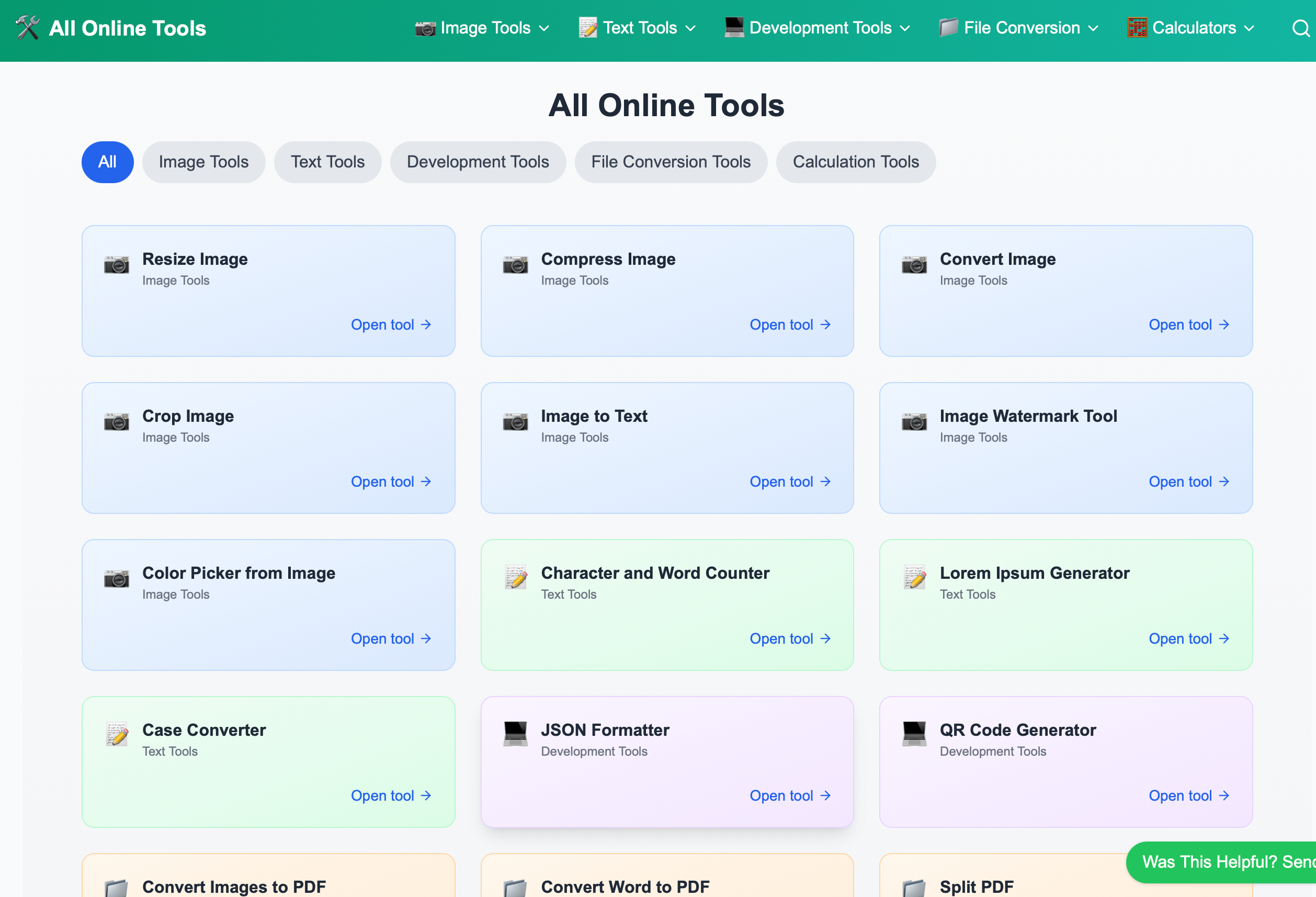The height and width of the screenshot is (897, 1316).
Task: Expand the Image Tools dropdown in navbar
Action: tap(482, 28)
